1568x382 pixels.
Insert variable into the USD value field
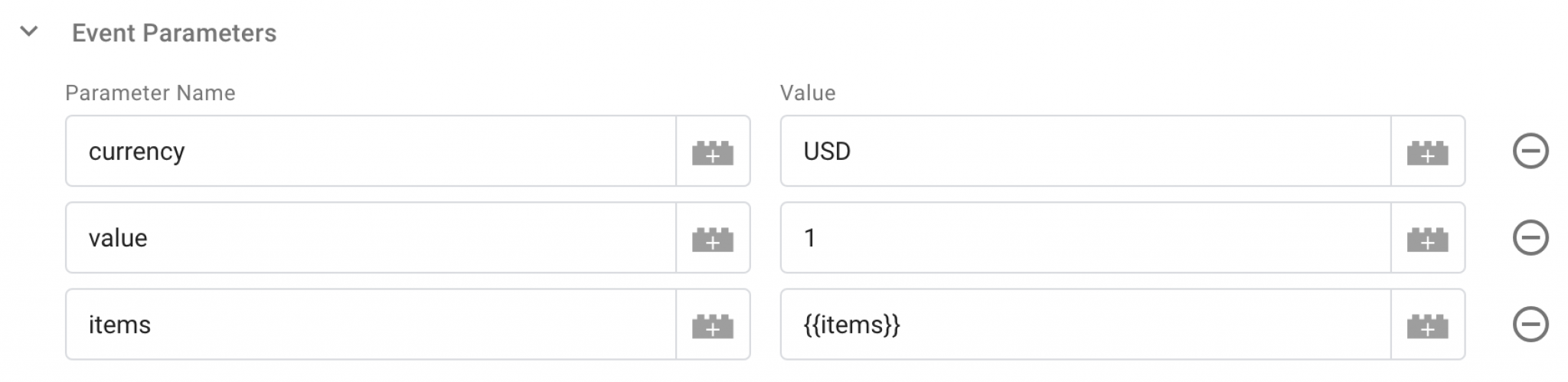pyautogui.click(x=1427, y=152)
